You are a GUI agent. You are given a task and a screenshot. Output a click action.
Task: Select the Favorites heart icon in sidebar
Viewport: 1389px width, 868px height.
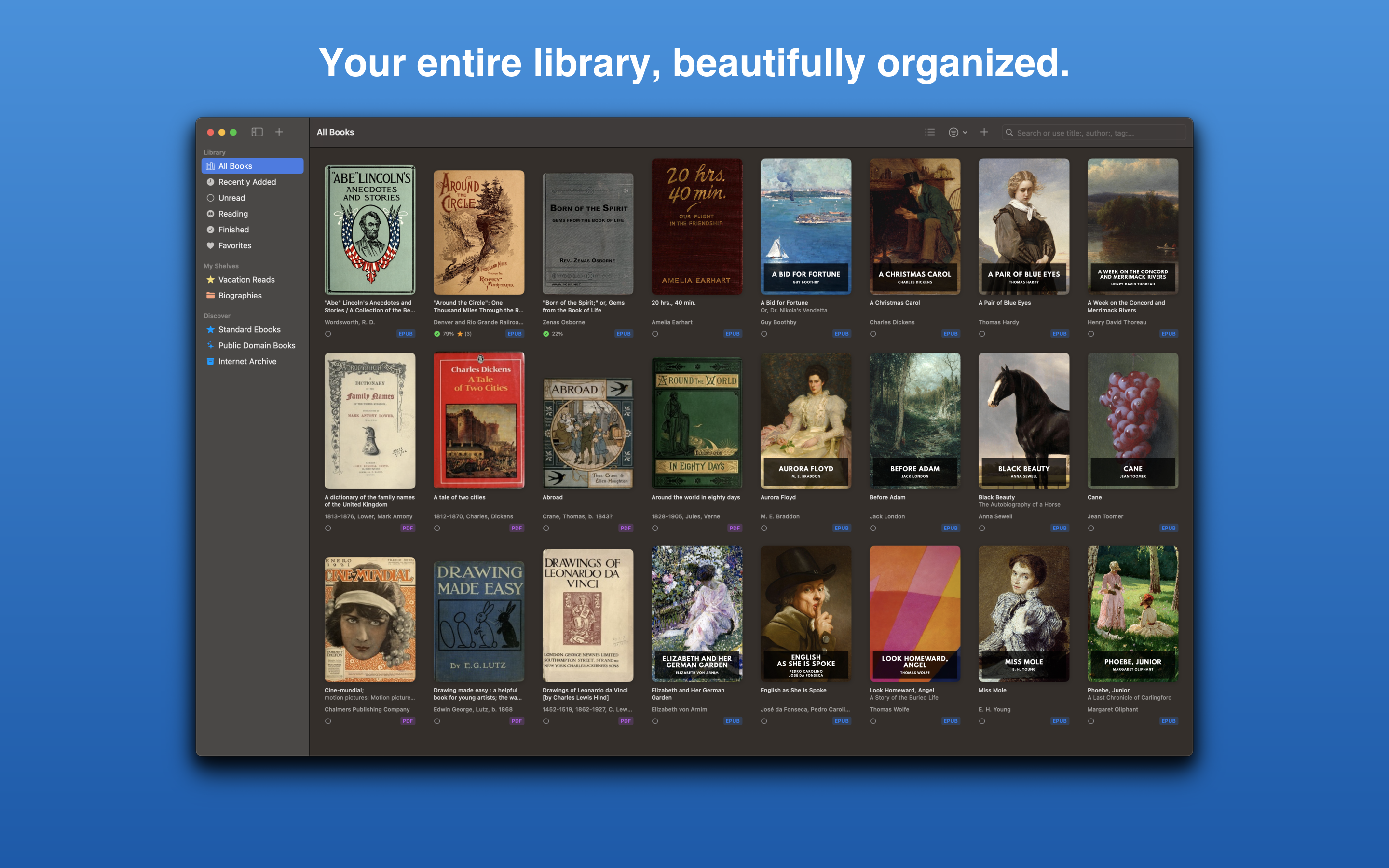[x=211, y=245]
